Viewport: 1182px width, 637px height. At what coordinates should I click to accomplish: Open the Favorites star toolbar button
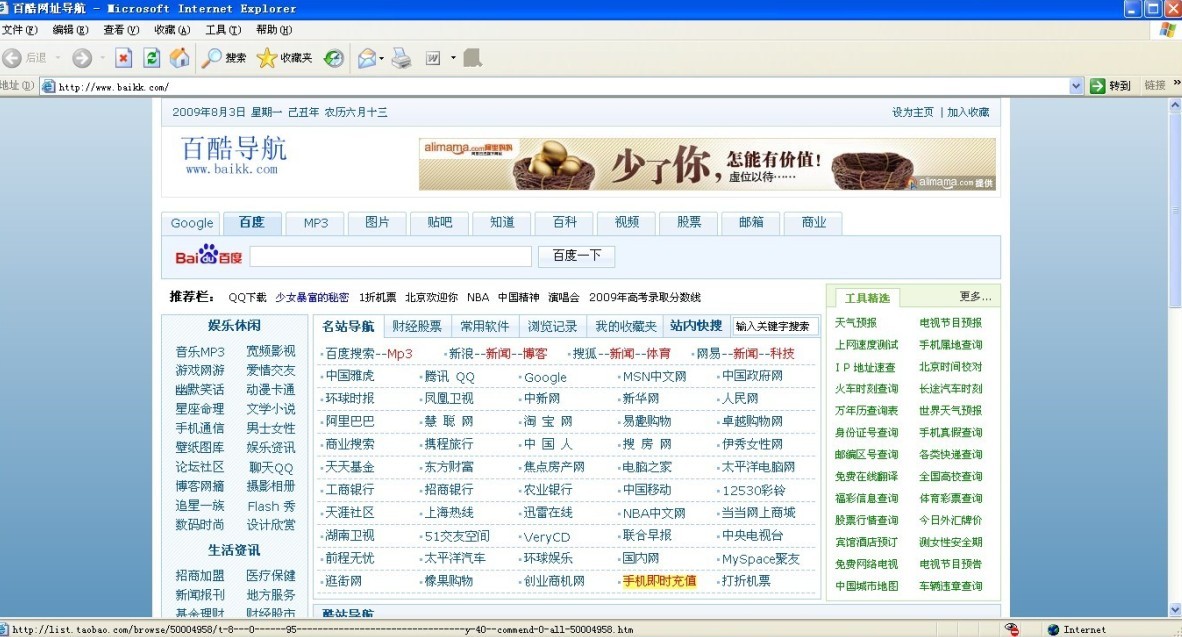pos(284,58)
